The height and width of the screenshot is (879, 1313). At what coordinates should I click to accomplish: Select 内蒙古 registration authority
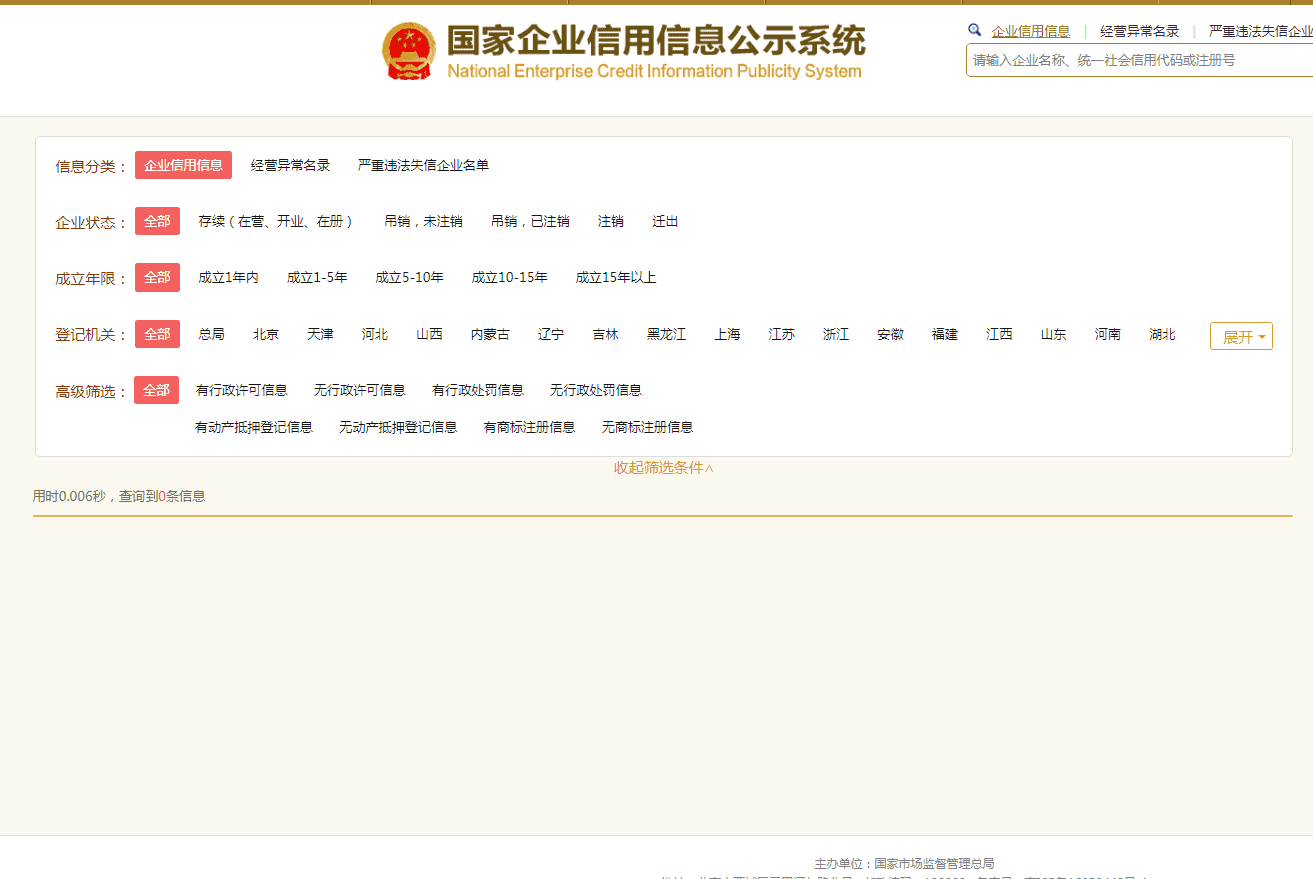pyautogui.click(x=490, y=334)
